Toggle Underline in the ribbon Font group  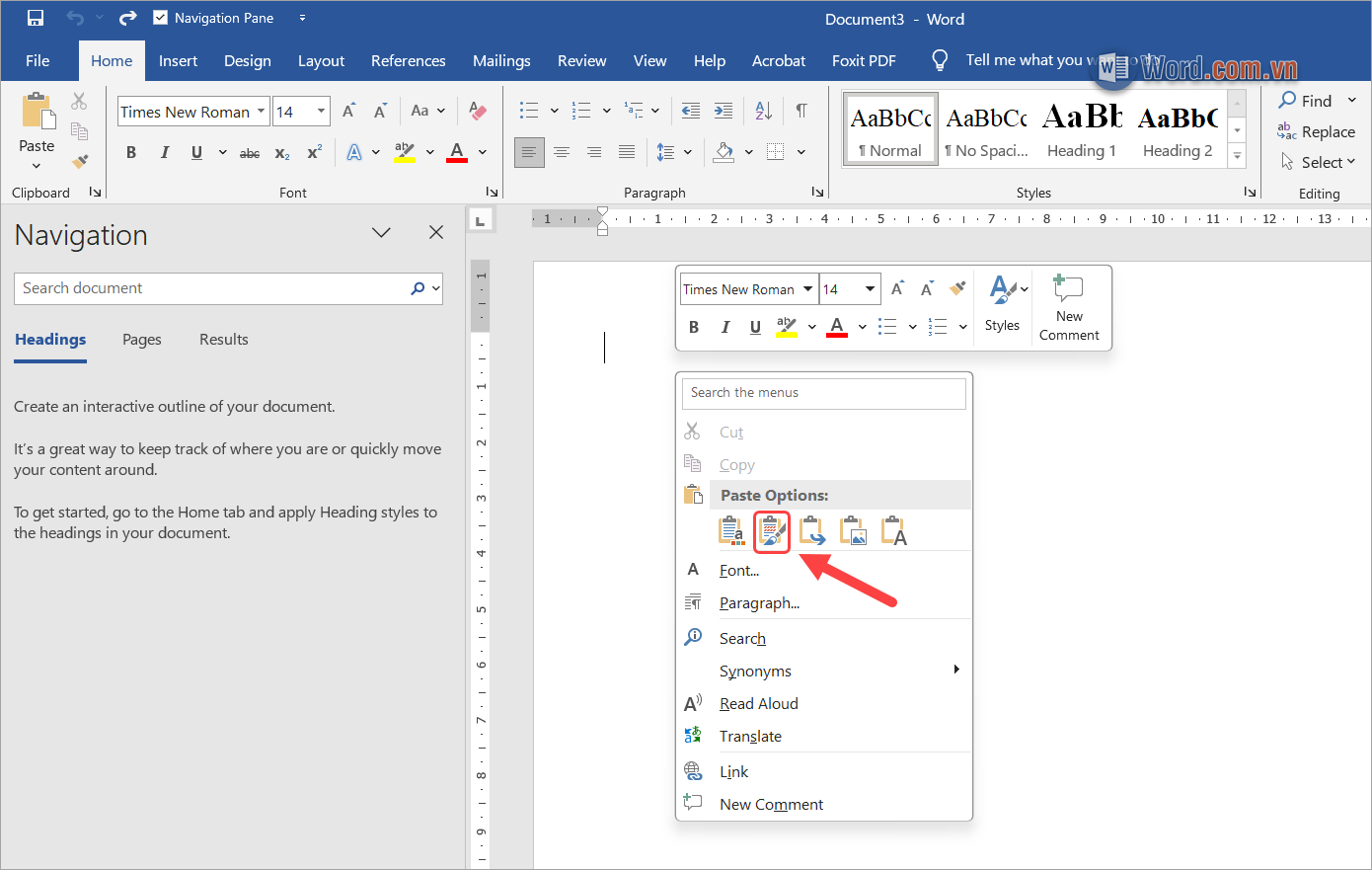196,153
